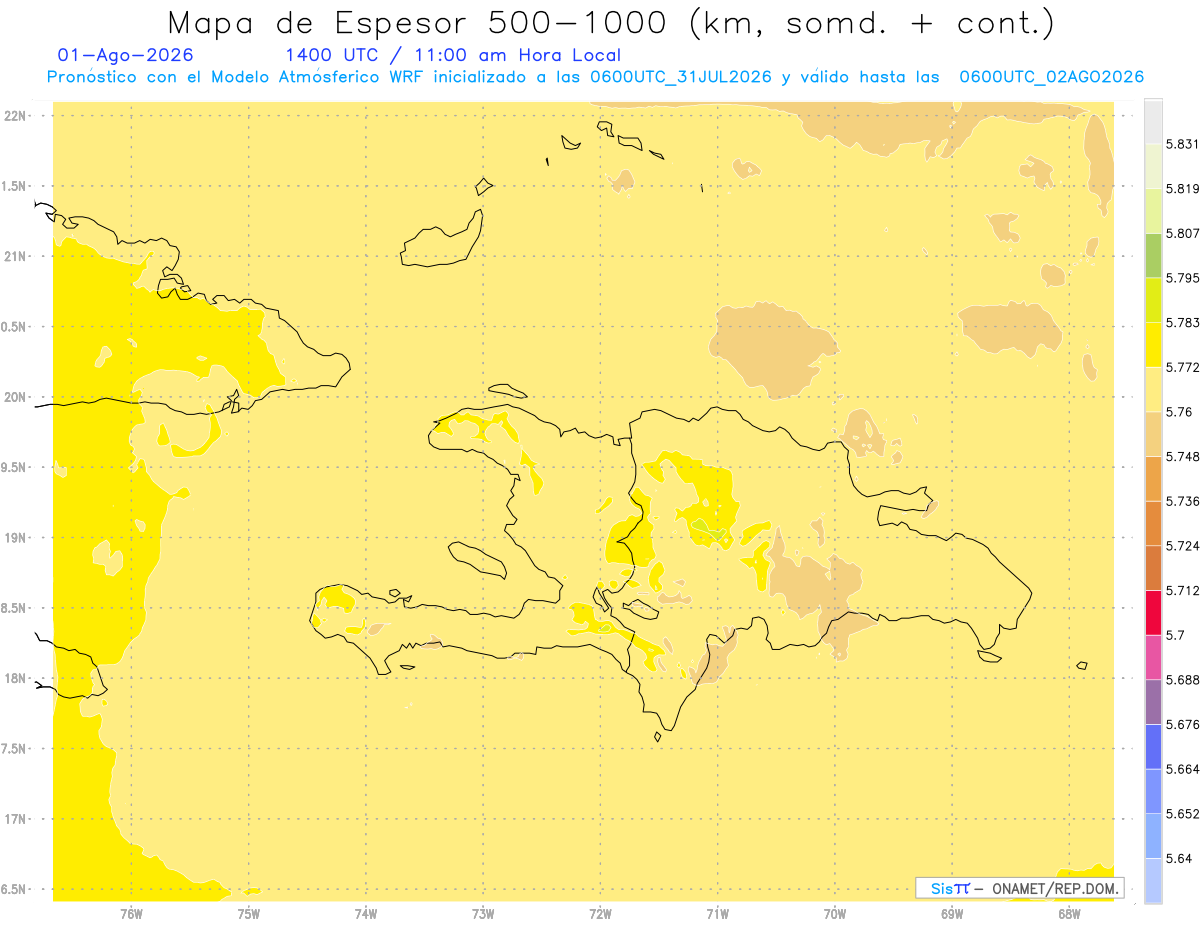This screenshot has width=1200, height=927.
Task: Click the 6.5N latitude label
Action: [x=15, y=889]
